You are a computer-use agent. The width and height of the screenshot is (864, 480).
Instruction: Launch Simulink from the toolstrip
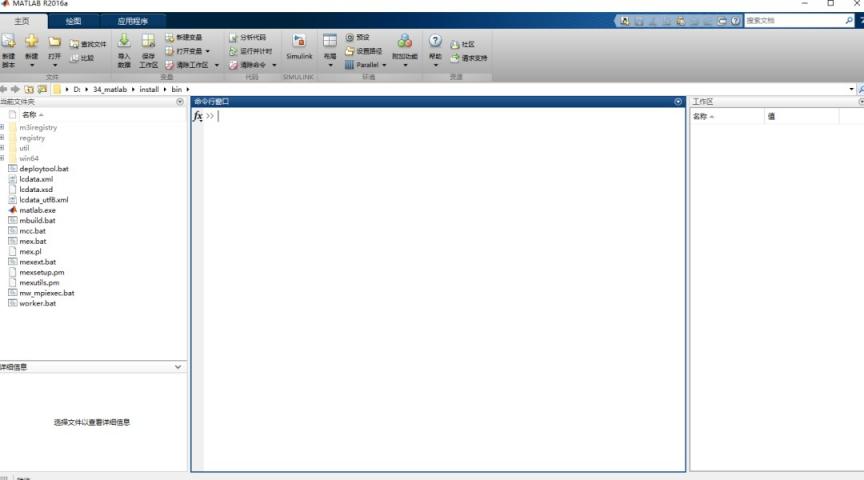click(x=299, y=47)
